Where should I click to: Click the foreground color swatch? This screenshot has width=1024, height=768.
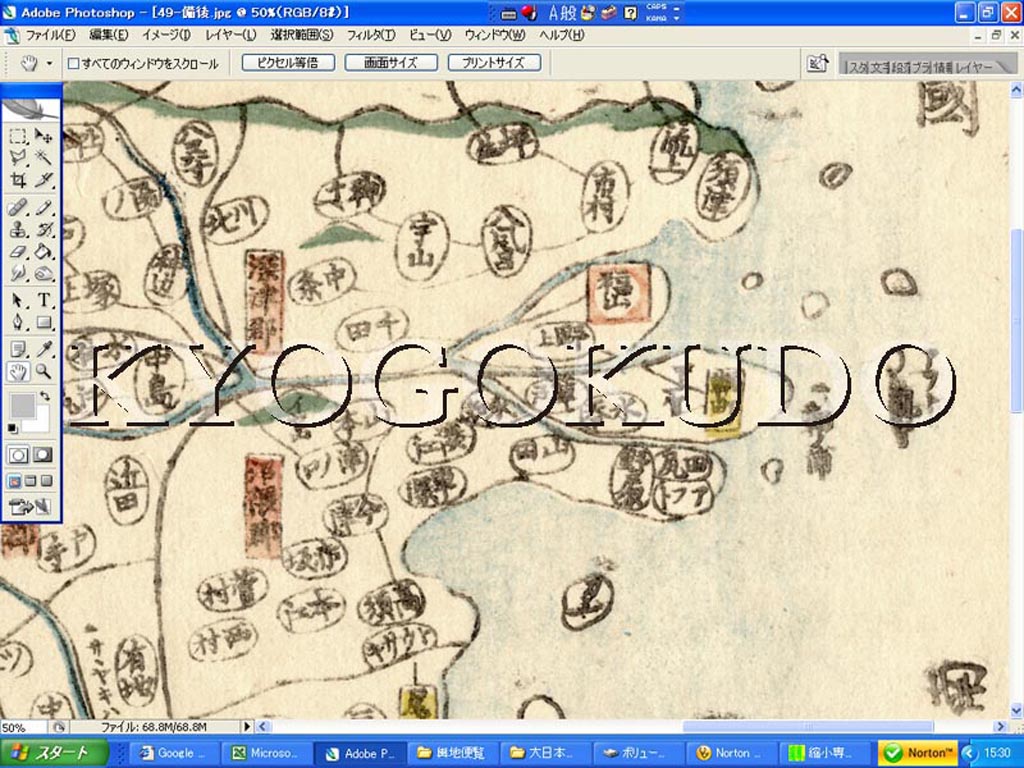click(22, 406)
